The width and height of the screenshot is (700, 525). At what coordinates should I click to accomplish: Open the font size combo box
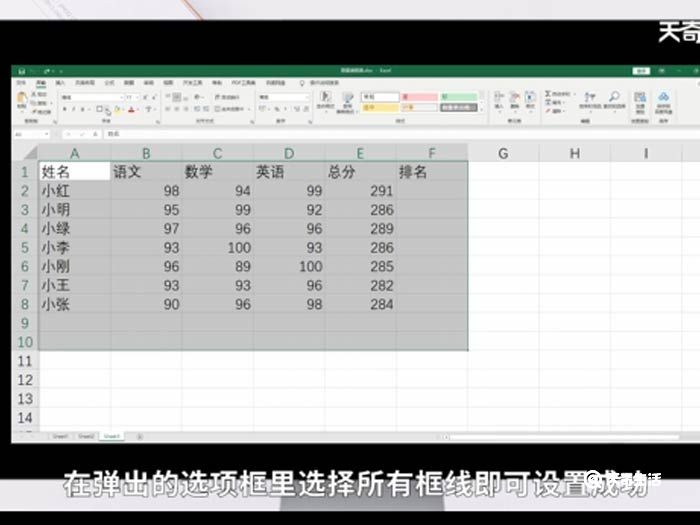tap(132, 97)
